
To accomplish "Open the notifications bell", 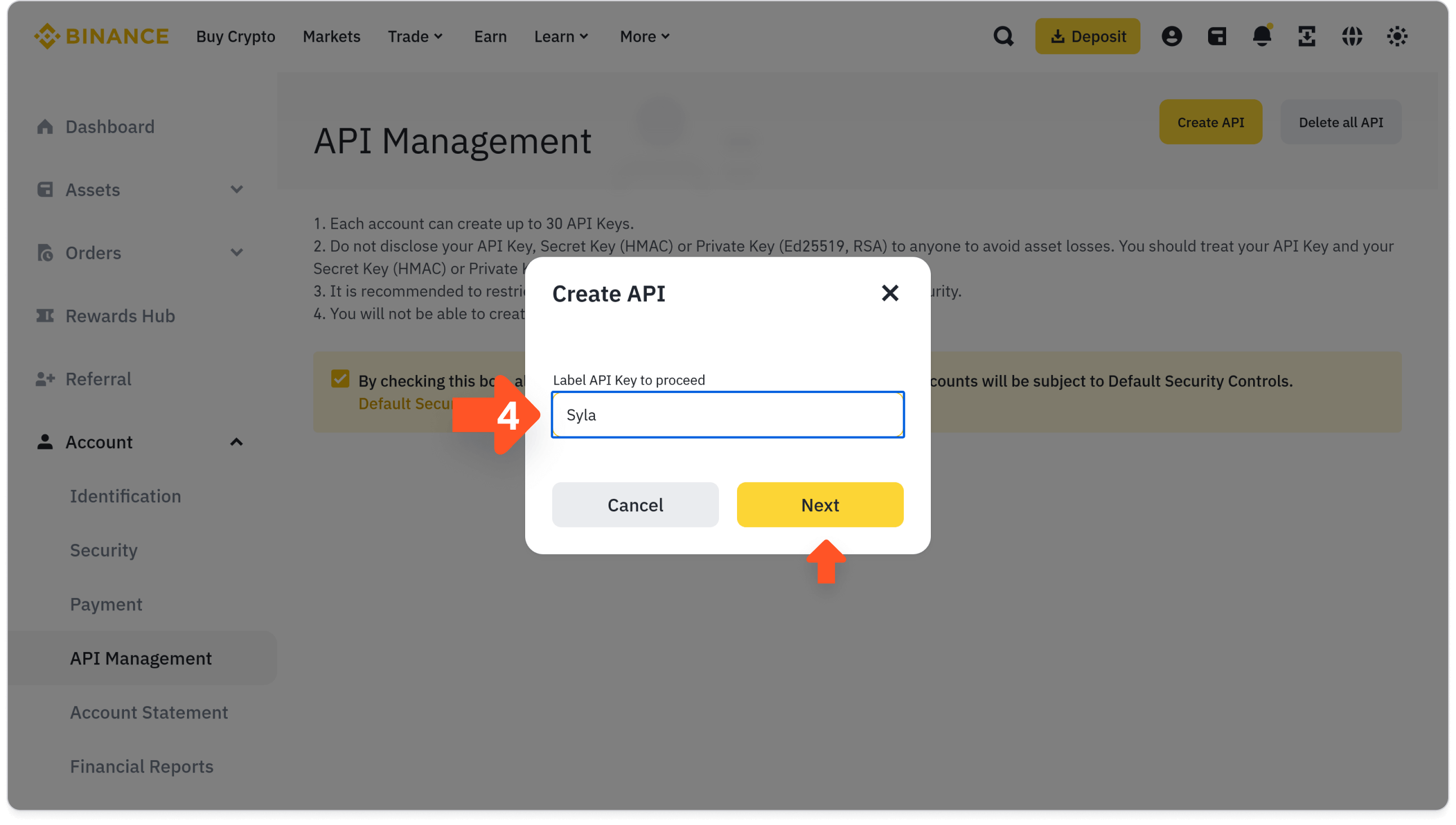I will coord(1261,35).
